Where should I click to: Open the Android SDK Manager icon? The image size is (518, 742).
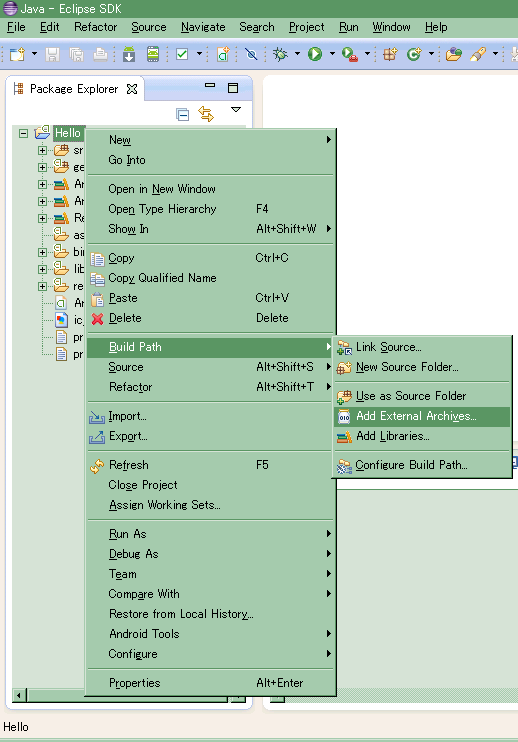point(129,54)
